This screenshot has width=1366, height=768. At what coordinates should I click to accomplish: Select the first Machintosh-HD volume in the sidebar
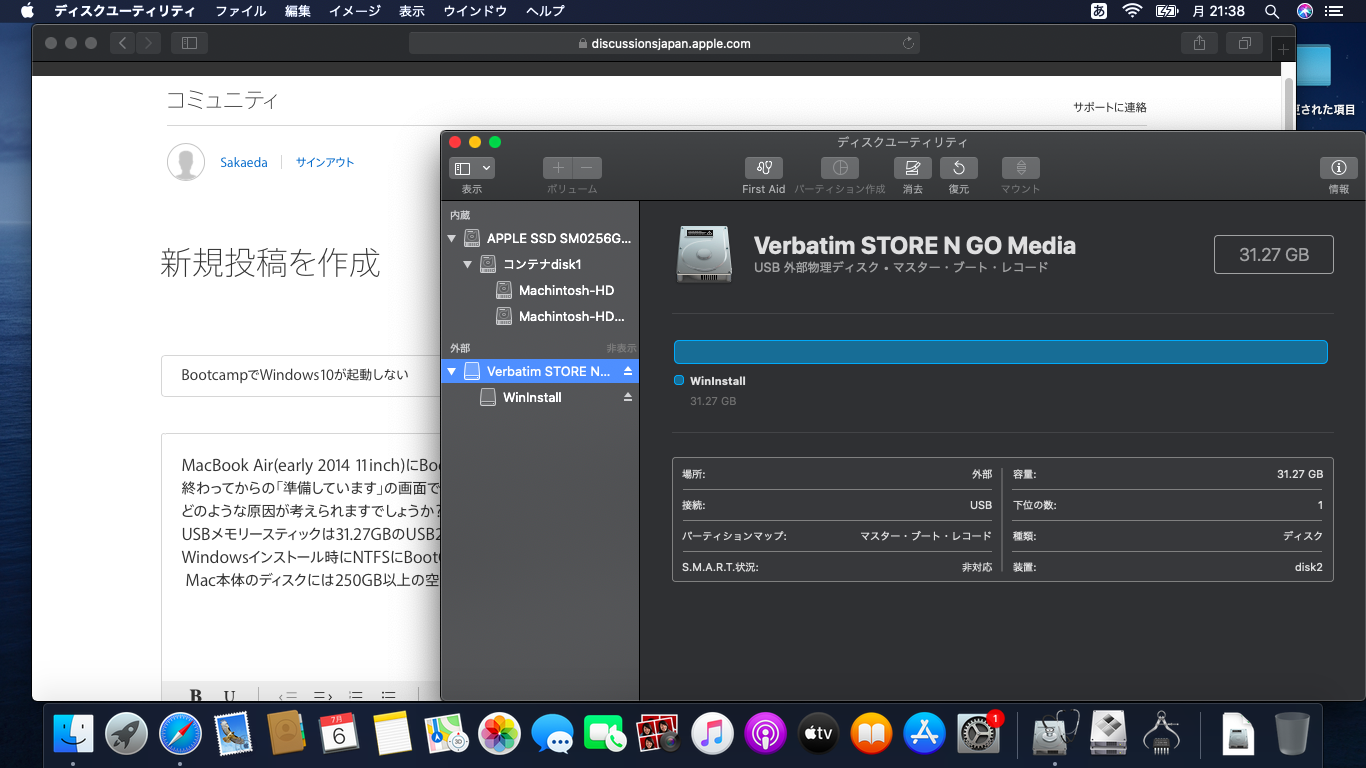566,291
